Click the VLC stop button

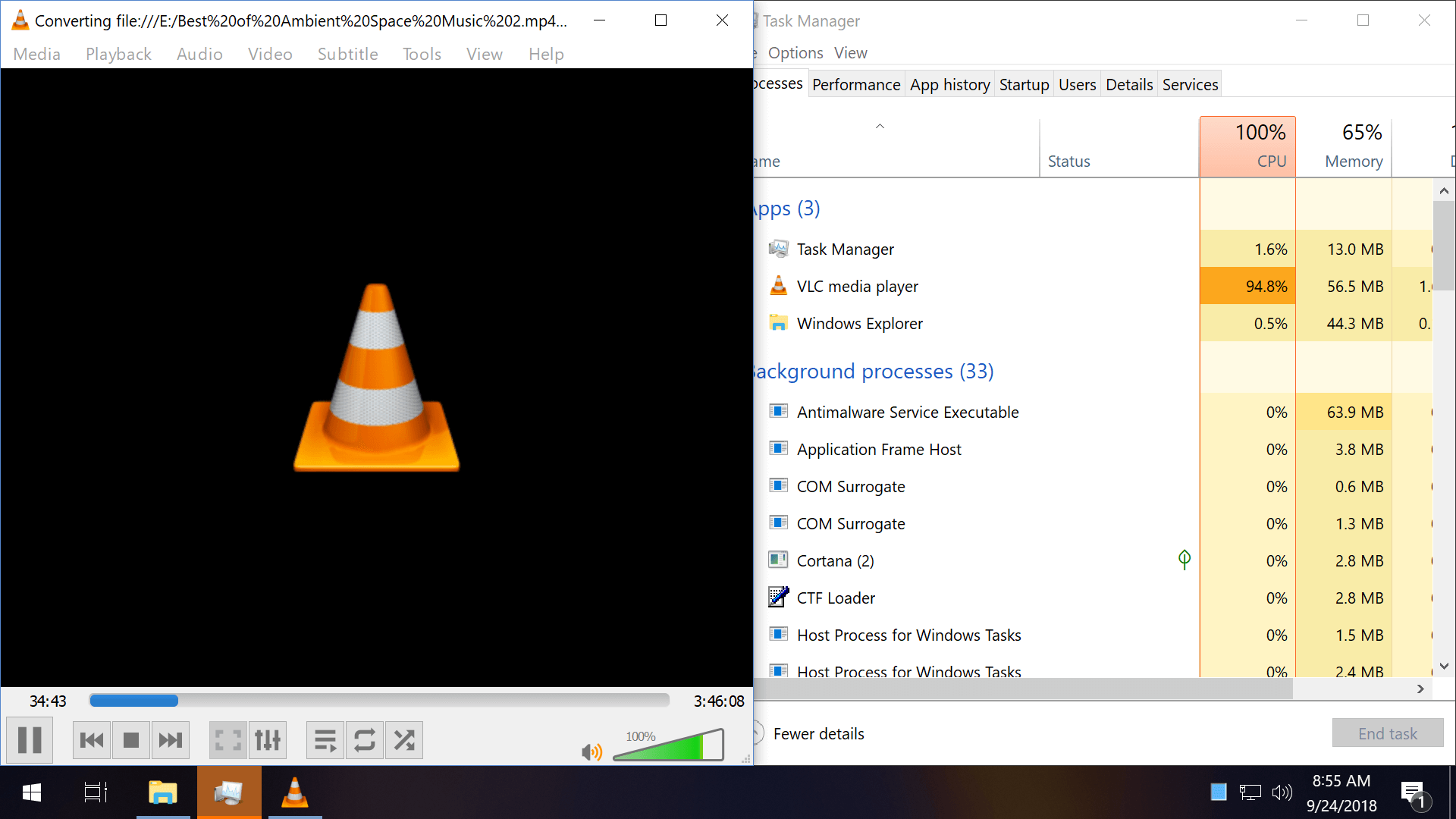(130, 740)
